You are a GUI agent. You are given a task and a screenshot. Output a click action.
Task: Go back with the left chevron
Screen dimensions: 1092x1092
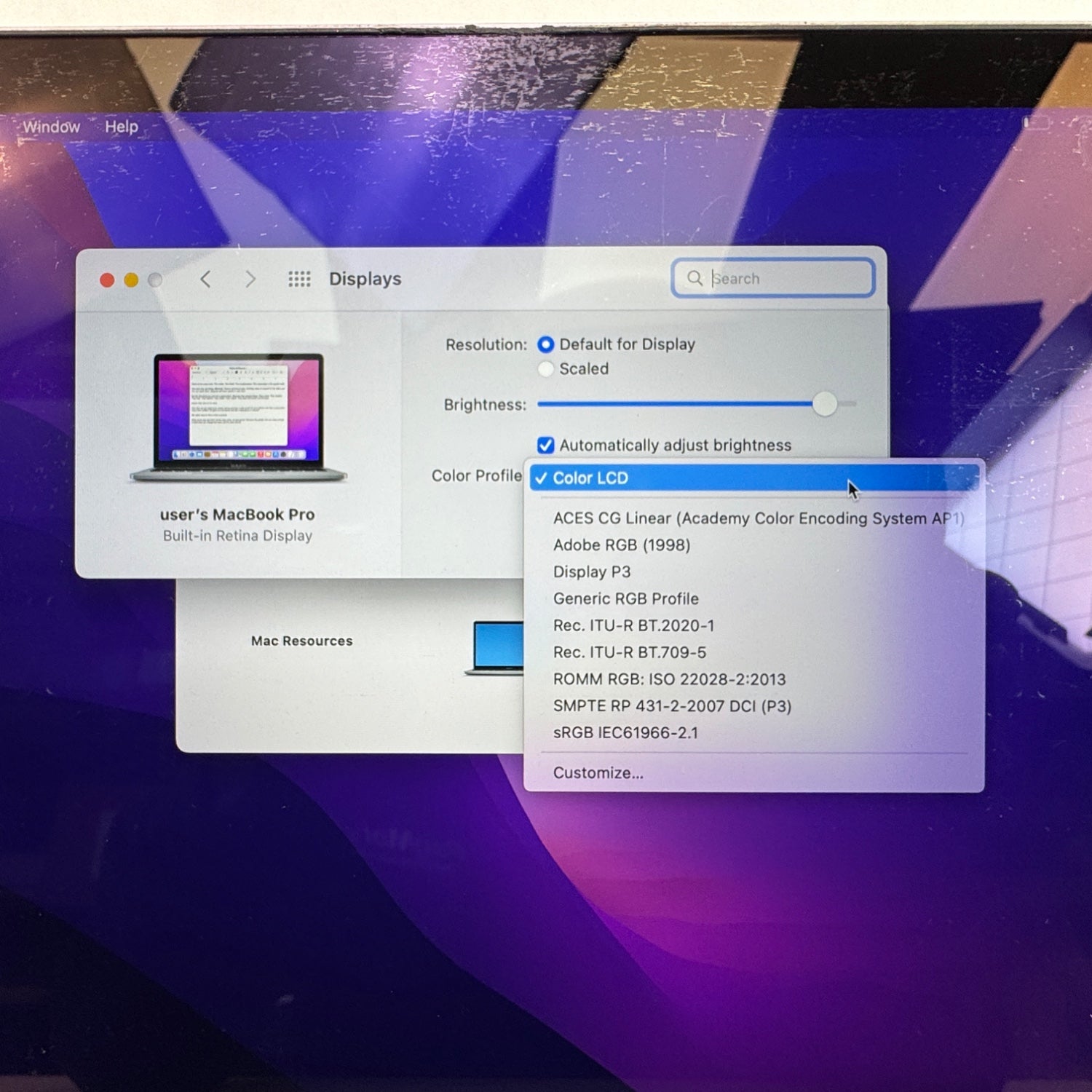point(206,279)
